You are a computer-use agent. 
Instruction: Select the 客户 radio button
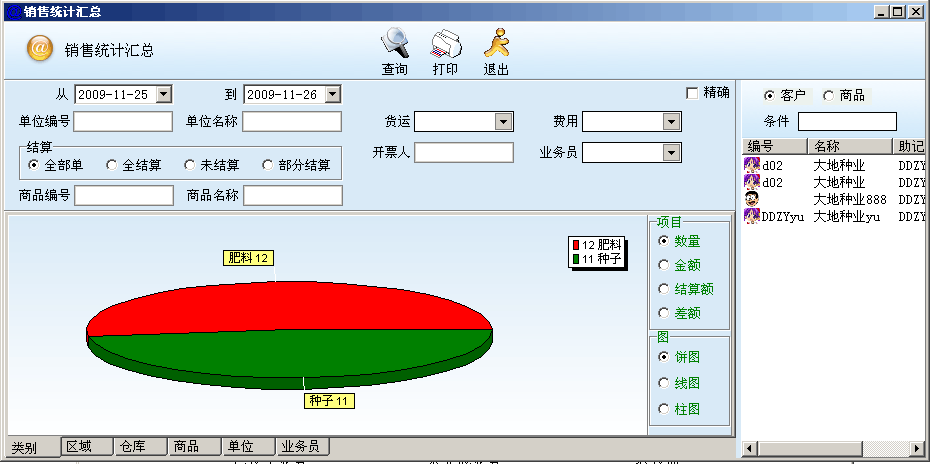click(770, 96)
